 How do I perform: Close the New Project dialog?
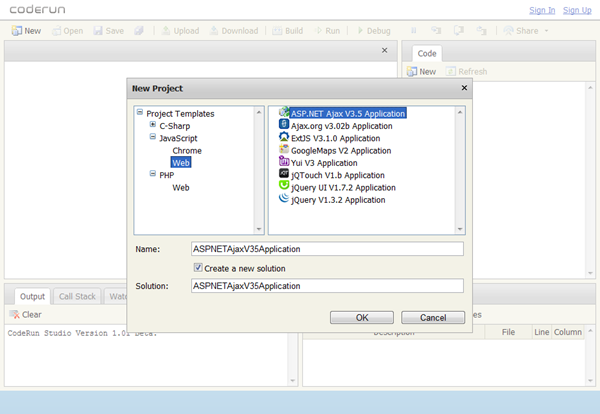463,88
